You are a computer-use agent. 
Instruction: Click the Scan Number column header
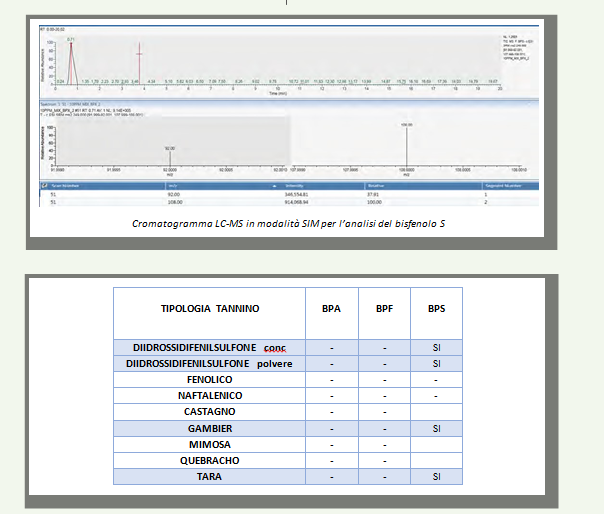click(70, 186)
